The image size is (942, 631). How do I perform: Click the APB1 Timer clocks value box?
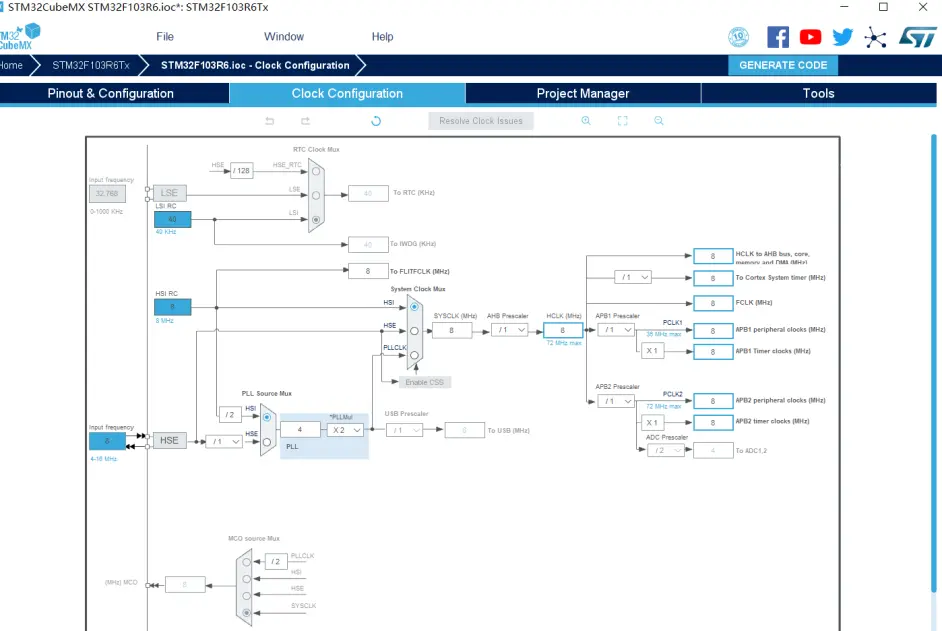[x=713, y=352]
